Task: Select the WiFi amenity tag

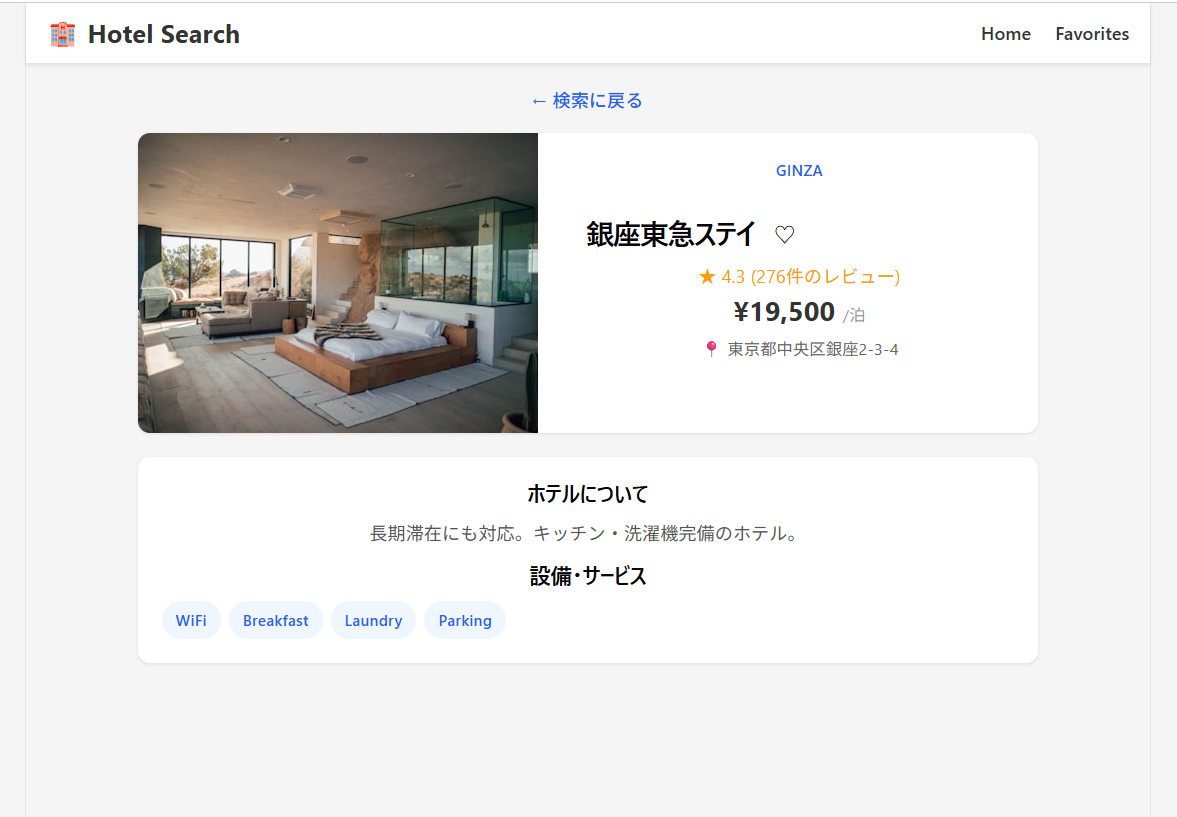Action: click(x=191, y=620)
